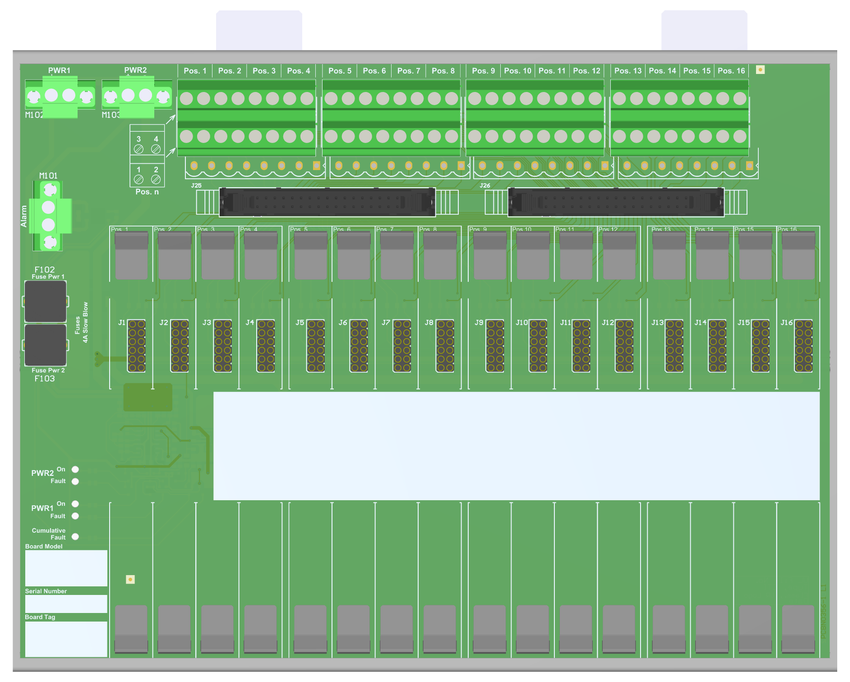The height and width of the screenshot is (682, 850).
Task: Select the Pos. 1 terminal label
Action: pyautogui.click(x=195, y=71)
